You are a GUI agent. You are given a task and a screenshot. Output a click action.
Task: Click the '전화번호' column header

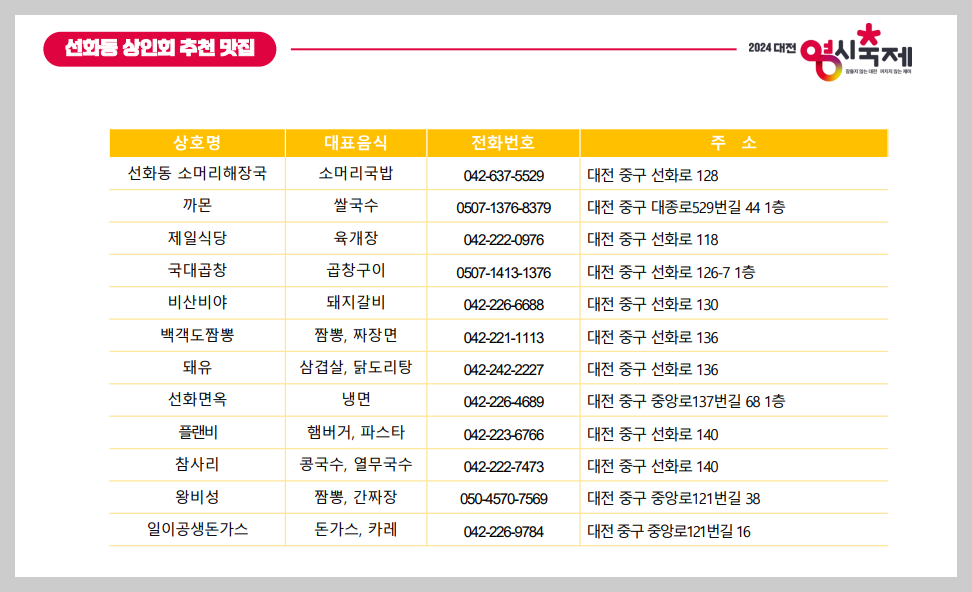(502, 143)
